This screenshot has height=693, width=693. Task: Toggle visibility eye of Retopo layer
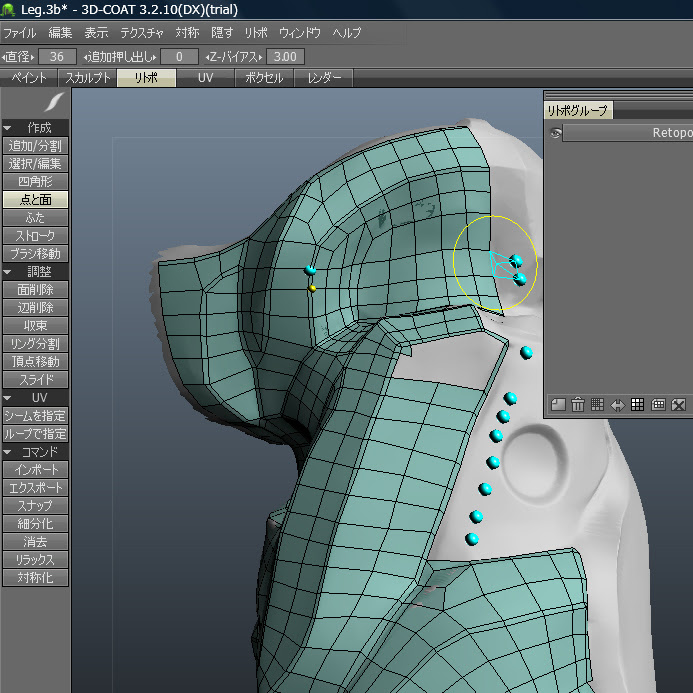click(556, 133)
